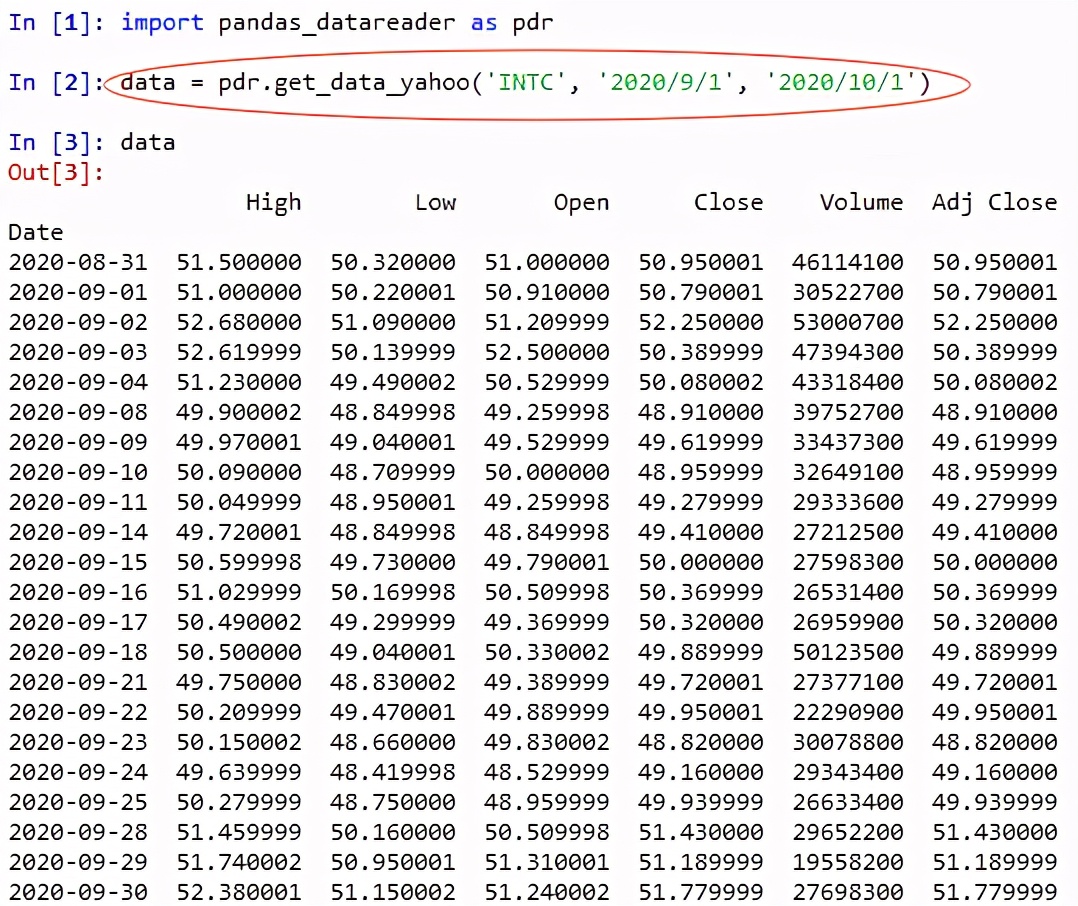Select the import keyword in cell 1
This screenshot has width=1078, height=906.
[x=162, y=21]
